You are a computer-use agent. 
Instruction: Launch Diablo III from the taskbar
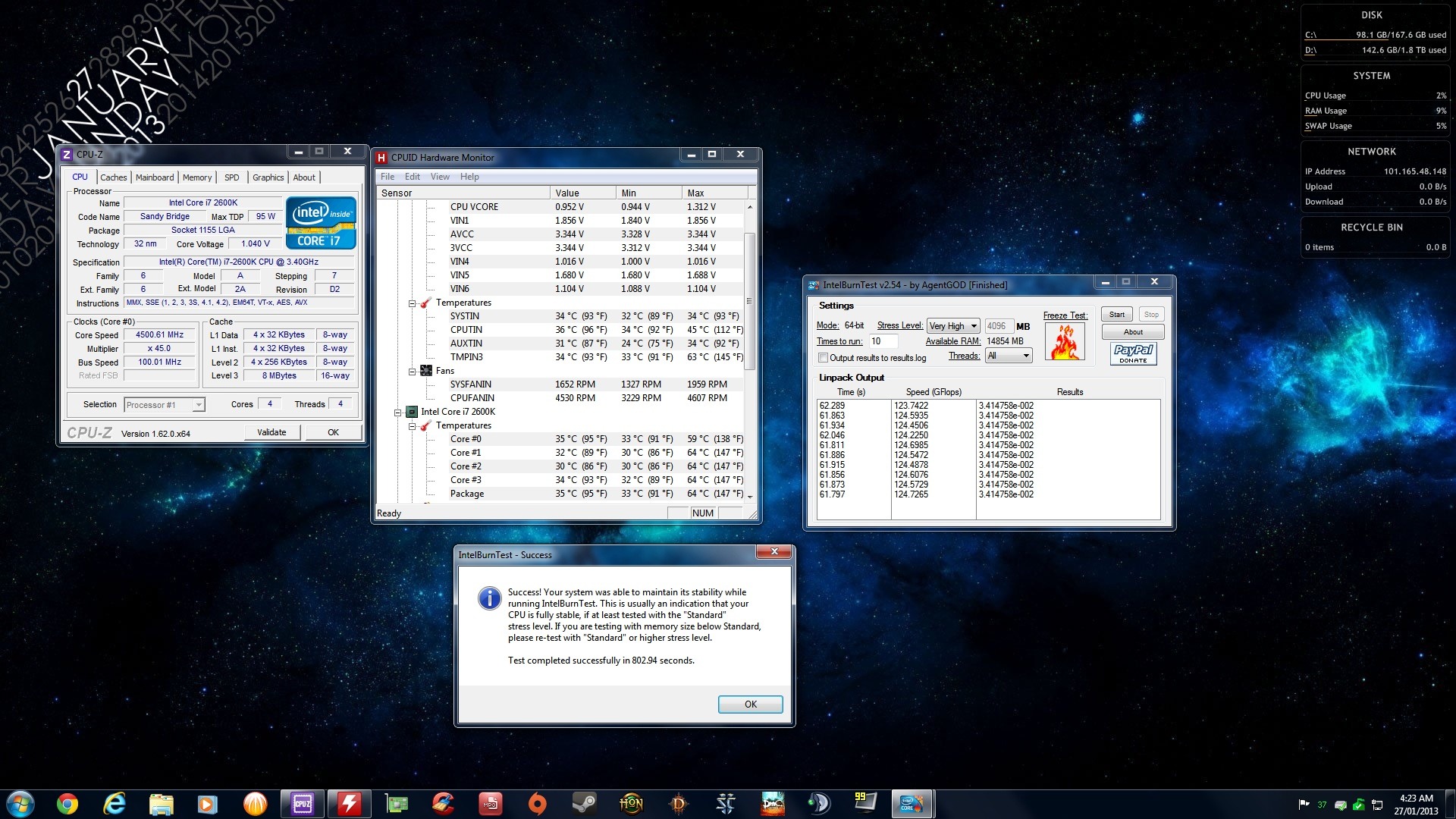[x=679, y=803]
